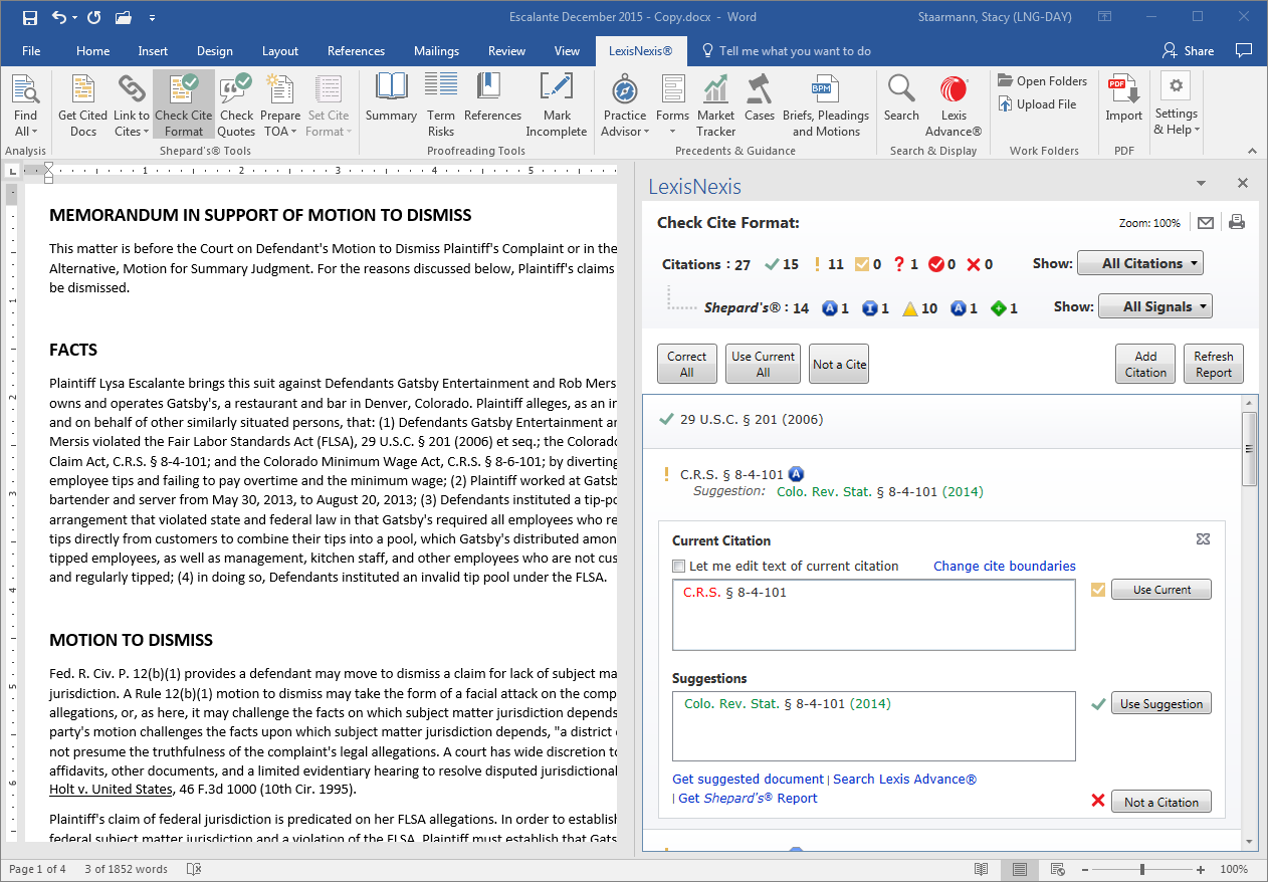Screen dimensions: 1268x882
Task: Save the document using floppy icon
Action: 30,17
